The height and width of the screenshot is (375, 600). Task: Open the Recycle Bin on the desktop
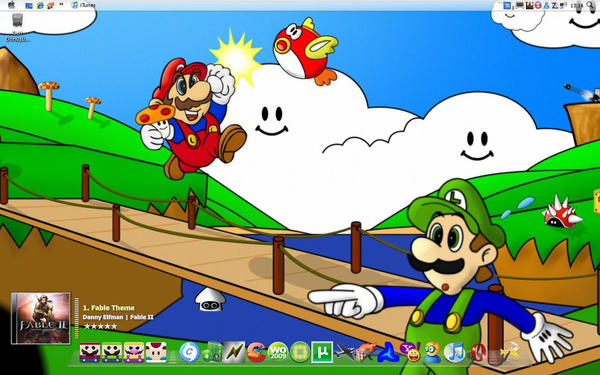point(17,28)
